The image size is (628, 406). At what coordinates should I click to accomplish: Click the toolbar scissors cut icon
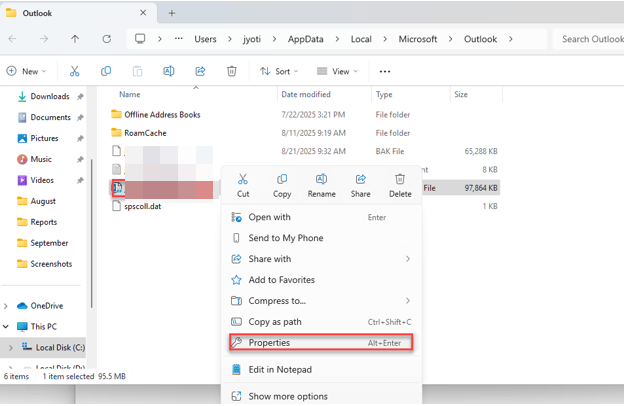[74, 72]
